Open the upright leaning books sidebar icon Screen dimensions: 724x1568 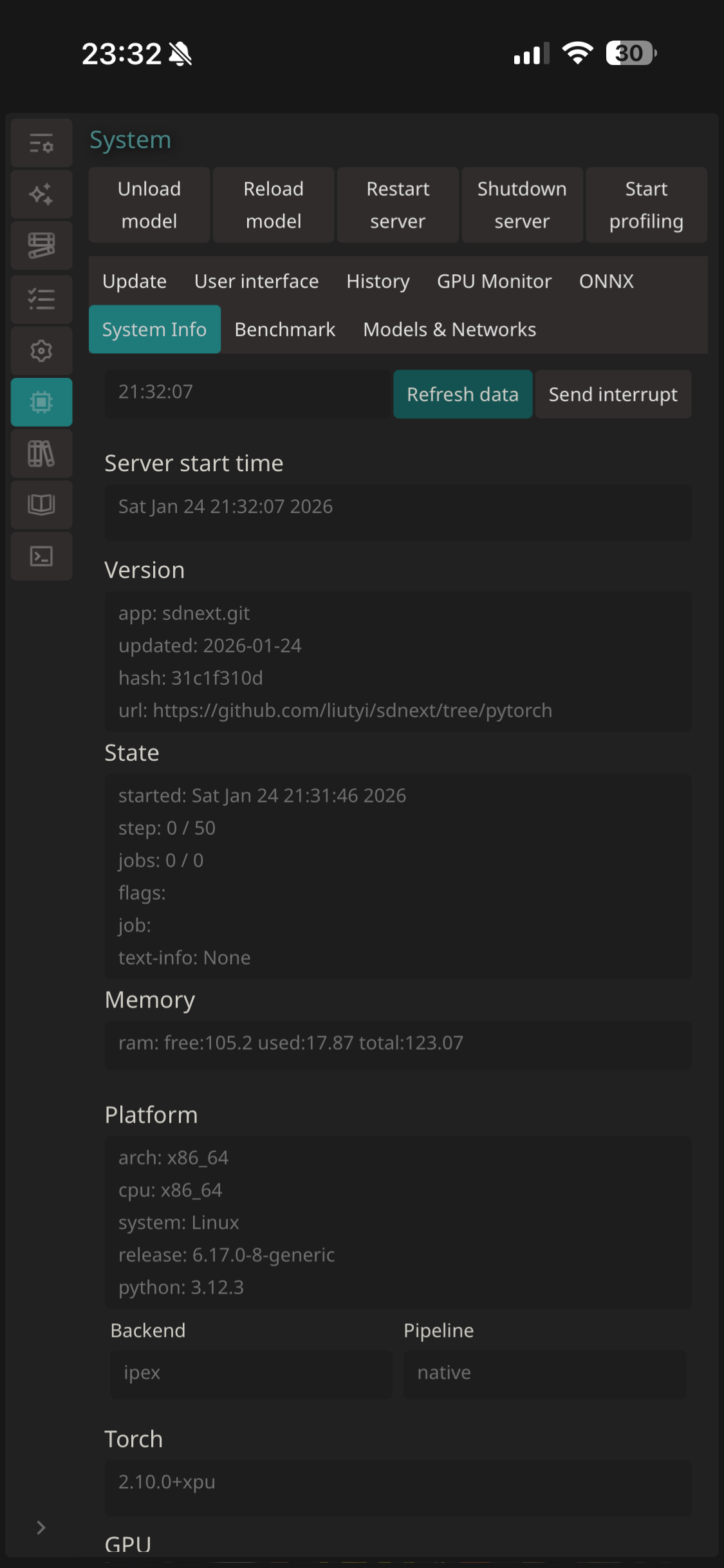click(41, 454)
